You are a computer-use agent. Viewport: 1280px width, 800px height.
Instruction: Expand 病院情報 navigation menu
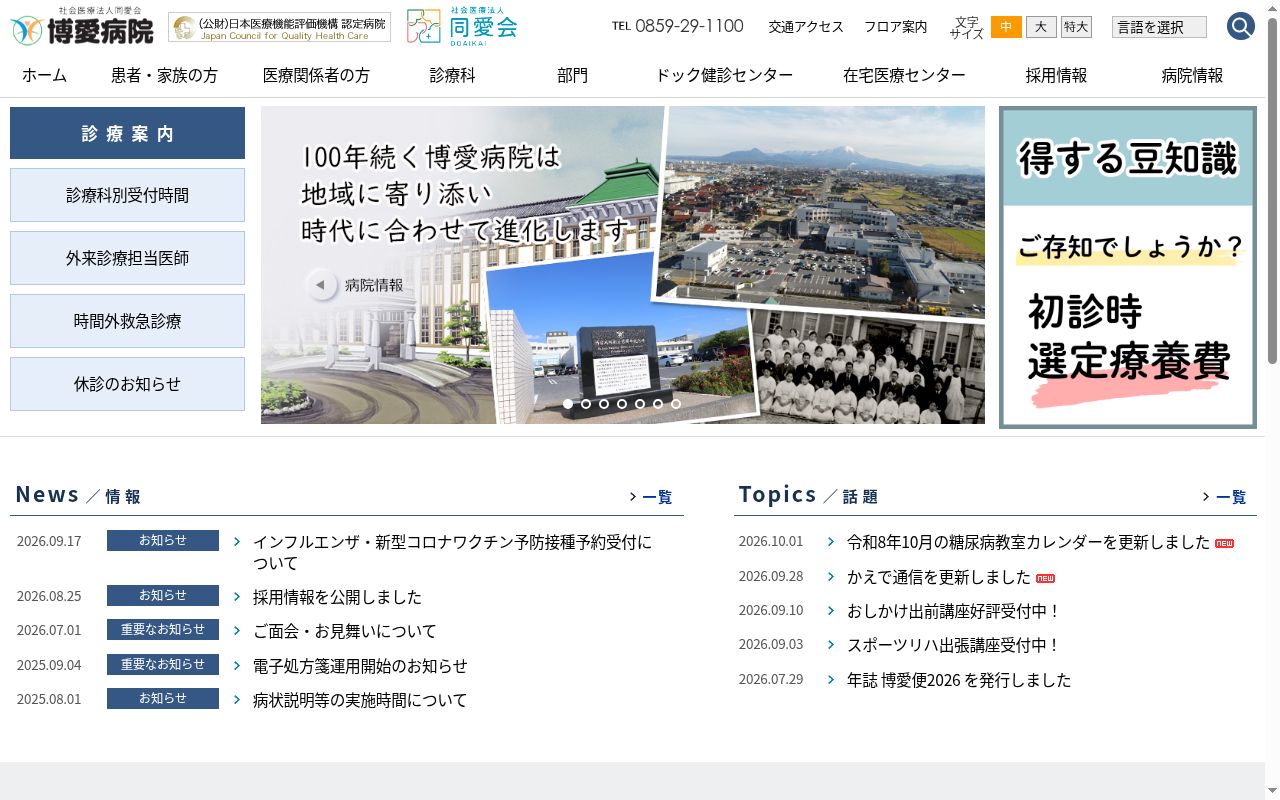click(1192, 75)
